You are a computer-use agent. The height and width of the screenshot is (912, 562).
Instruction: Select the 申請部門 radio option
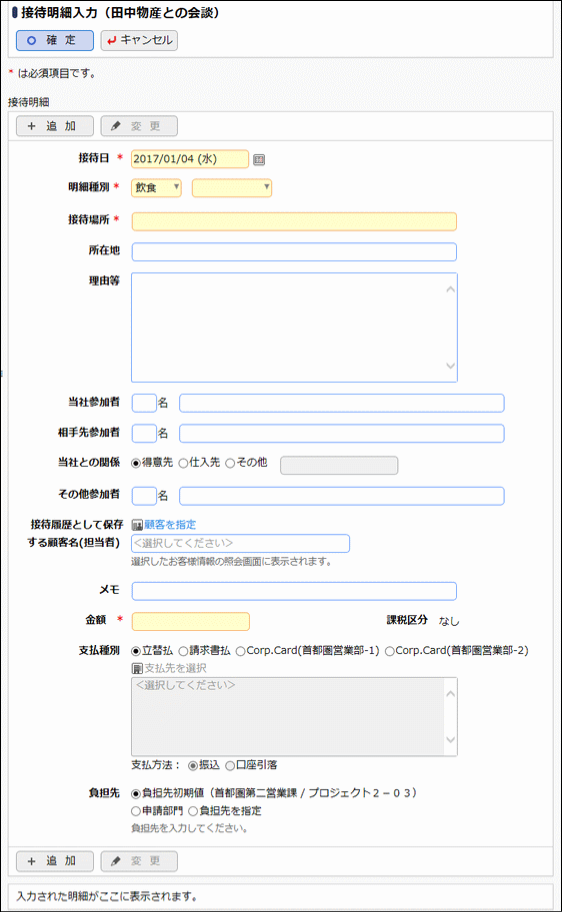(x=136, y=811)
